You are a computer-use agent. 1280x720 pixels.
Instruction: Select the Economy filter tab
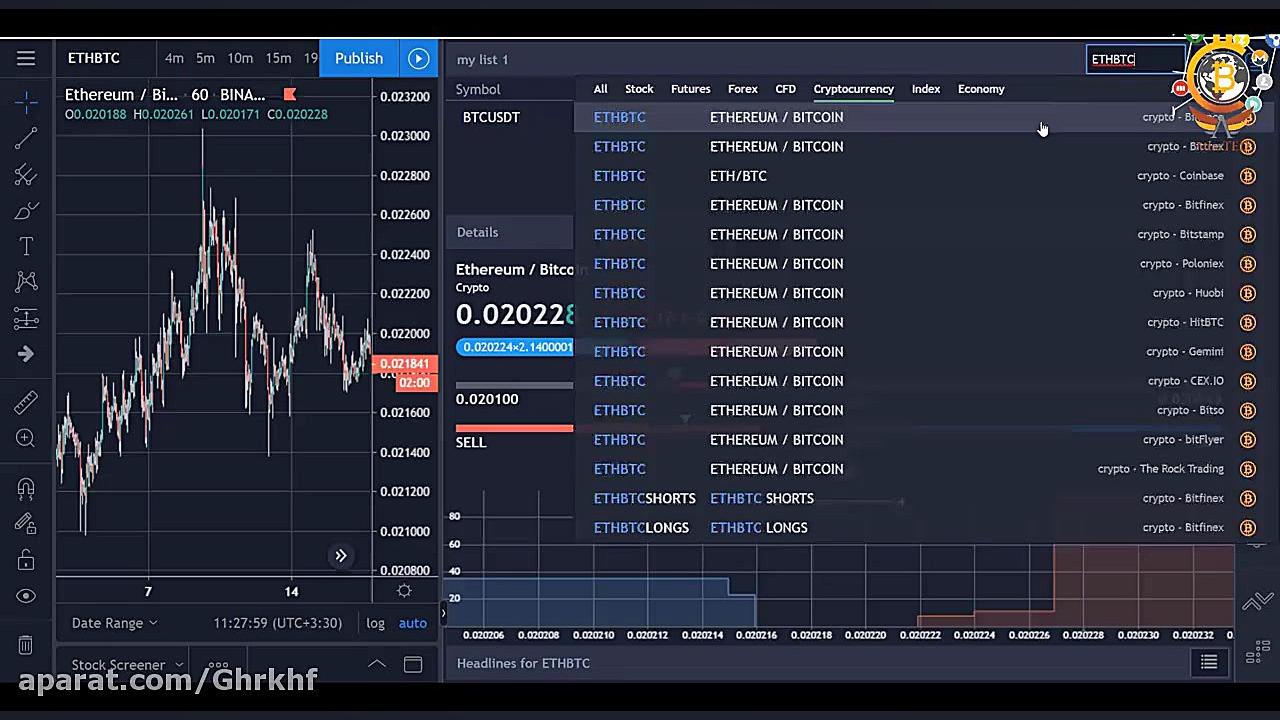pos(981,89)
